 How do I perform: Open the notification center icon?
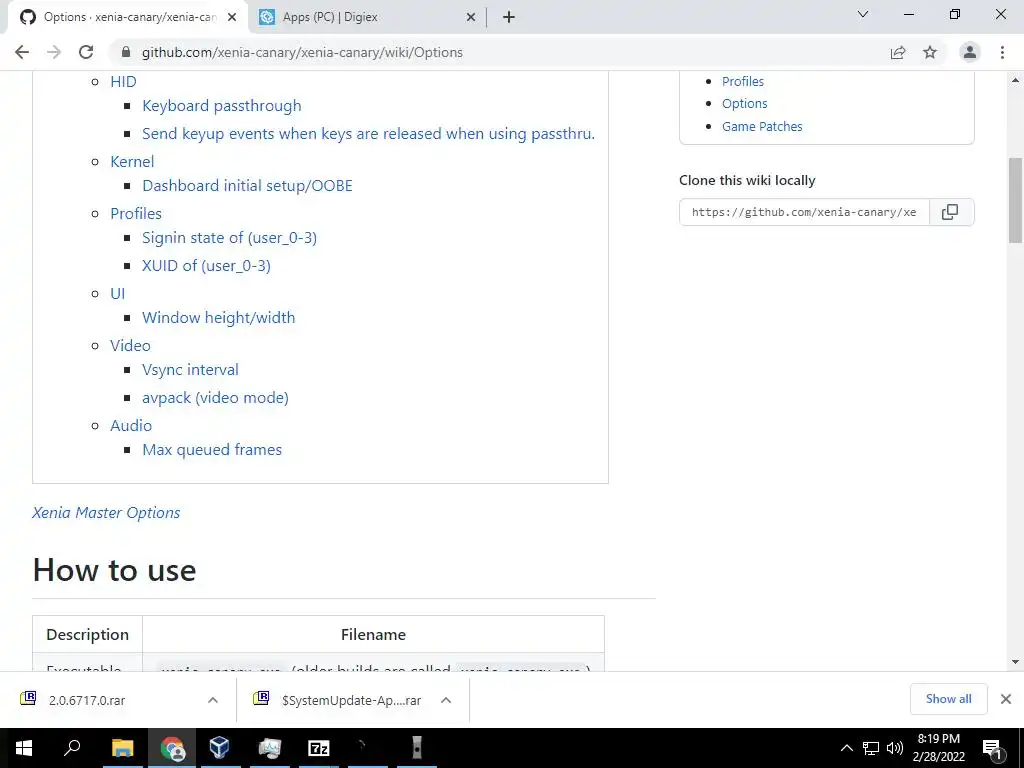993,748
